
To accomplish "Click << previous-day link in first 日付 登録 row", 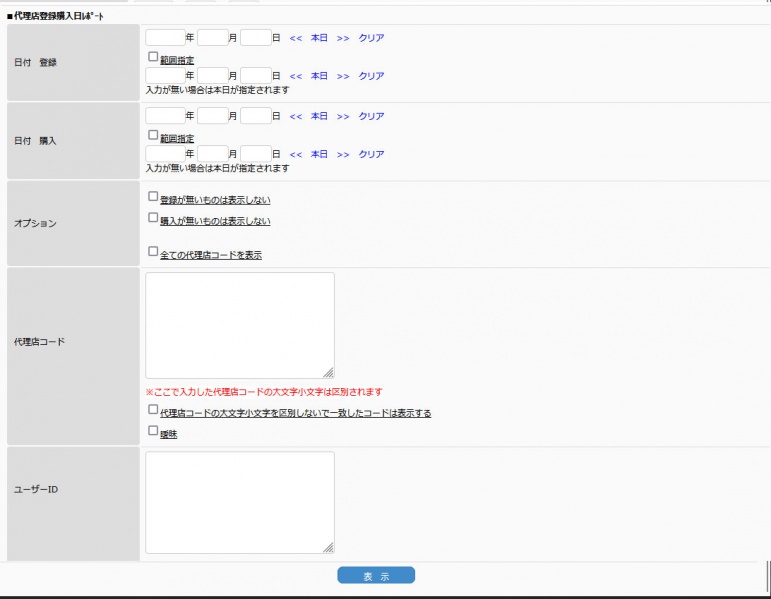I will coord(295,38).
